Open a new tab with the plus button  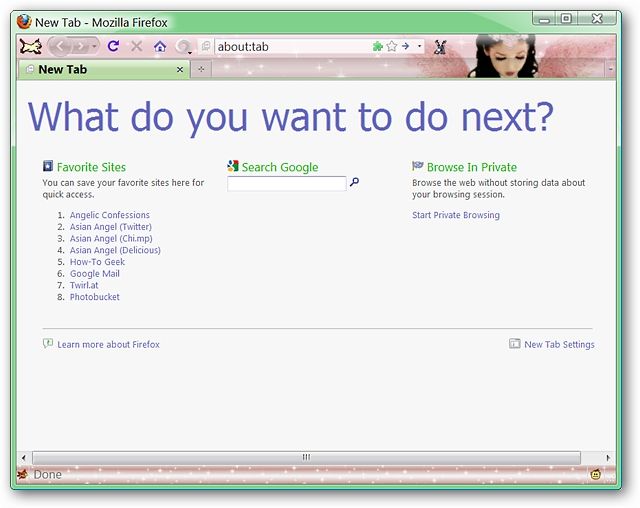201,69
